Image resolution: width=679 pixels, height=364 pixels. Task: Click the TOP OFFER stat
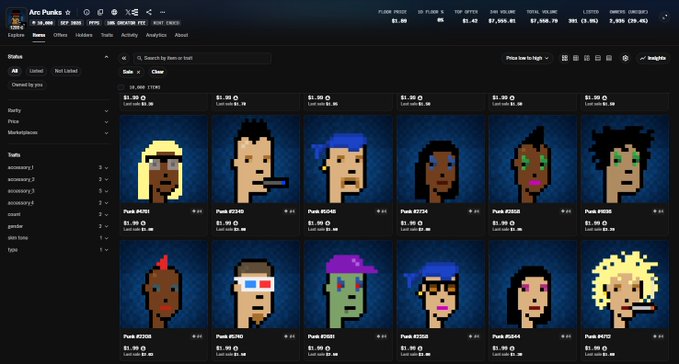(x=466, y=16)
